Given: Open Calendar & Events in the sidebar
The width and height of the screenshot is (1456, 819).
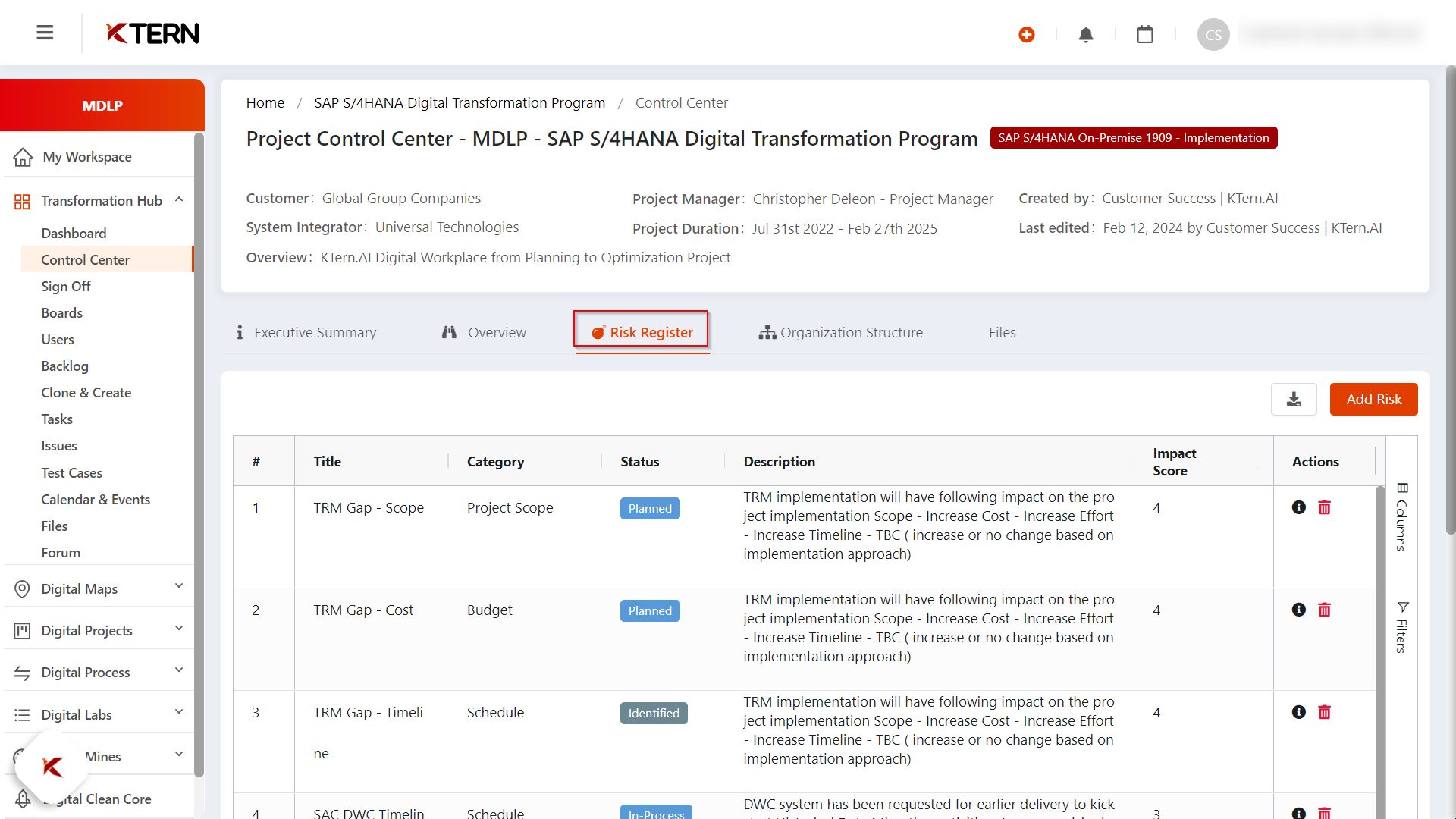Looking at the screenshot, I should [96, 499].
